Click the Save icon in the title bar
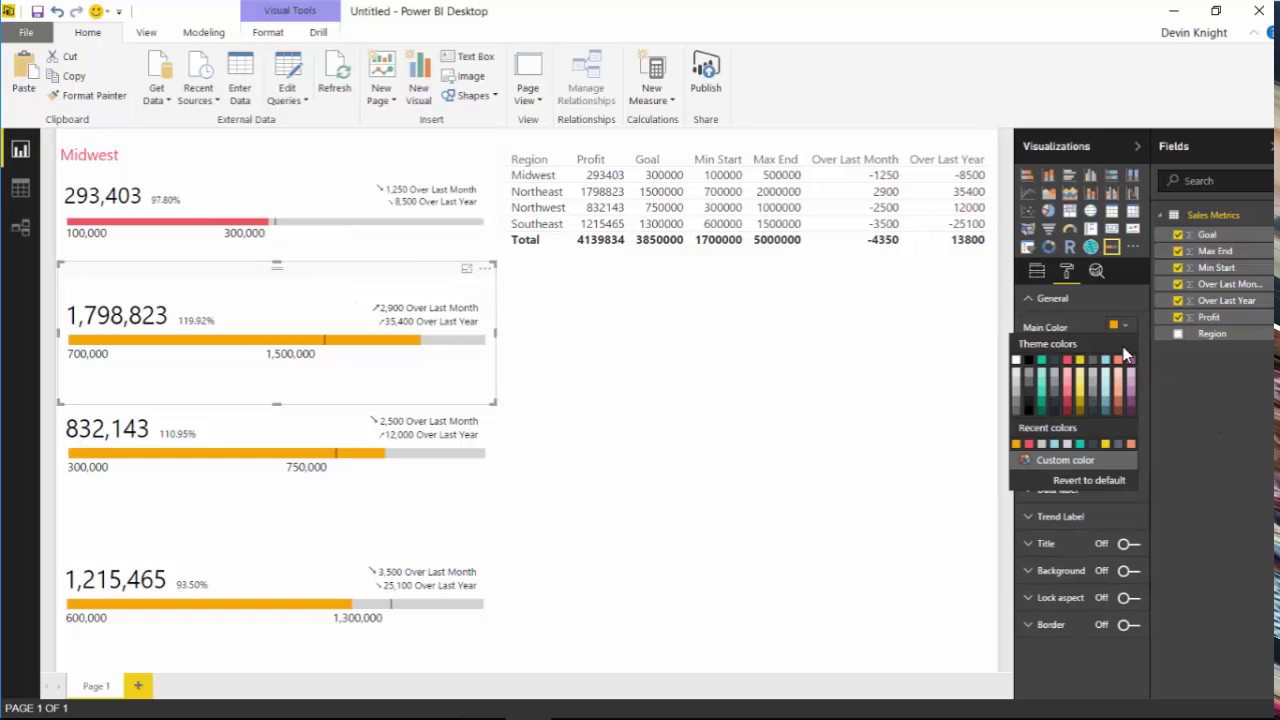1280x720 pixels. pyautogui.click(x=37, y=11)
